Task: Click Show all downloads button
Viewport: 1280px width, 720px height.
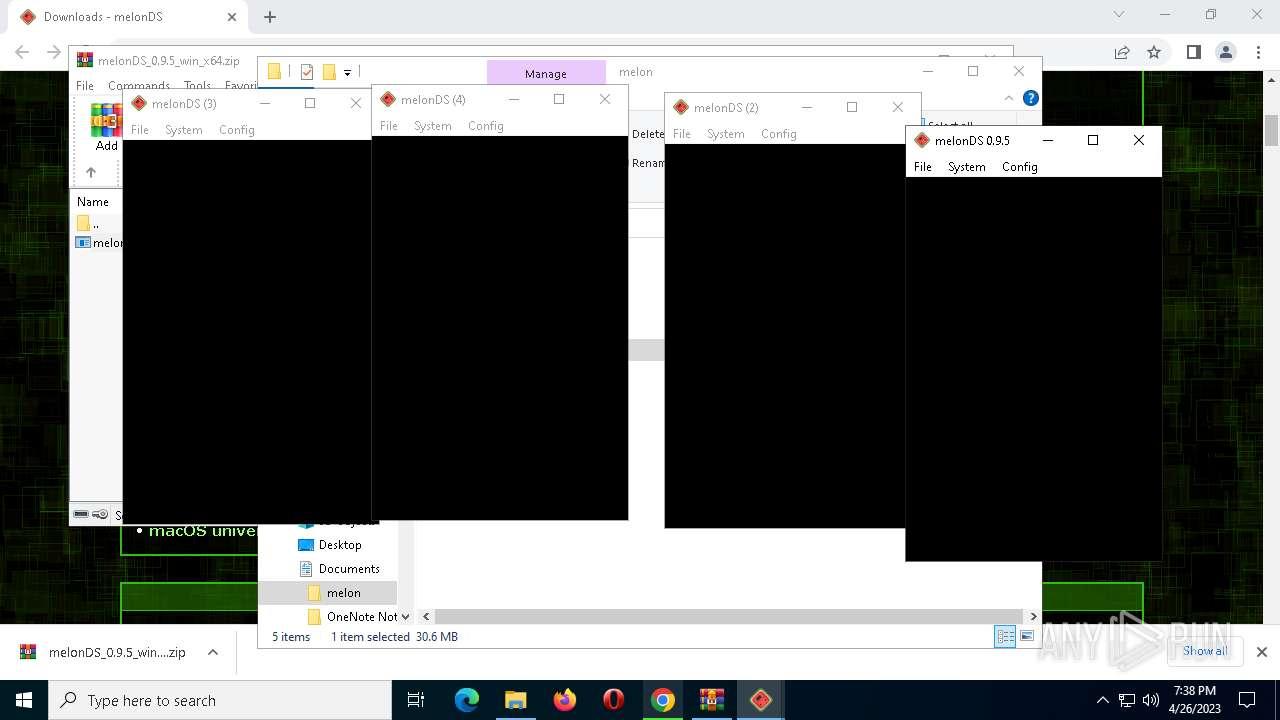Action: coord(1205,651)
